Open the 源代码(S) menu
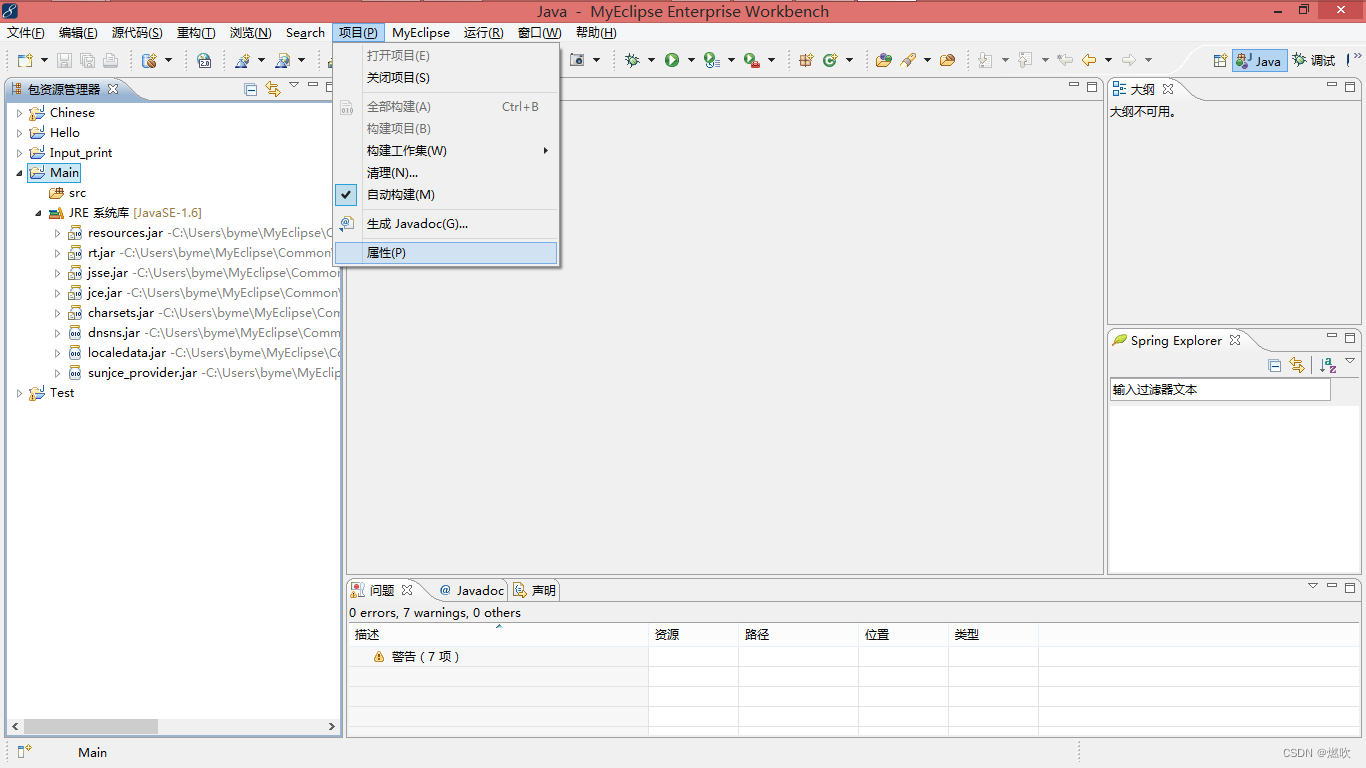 tap(137, 33)
